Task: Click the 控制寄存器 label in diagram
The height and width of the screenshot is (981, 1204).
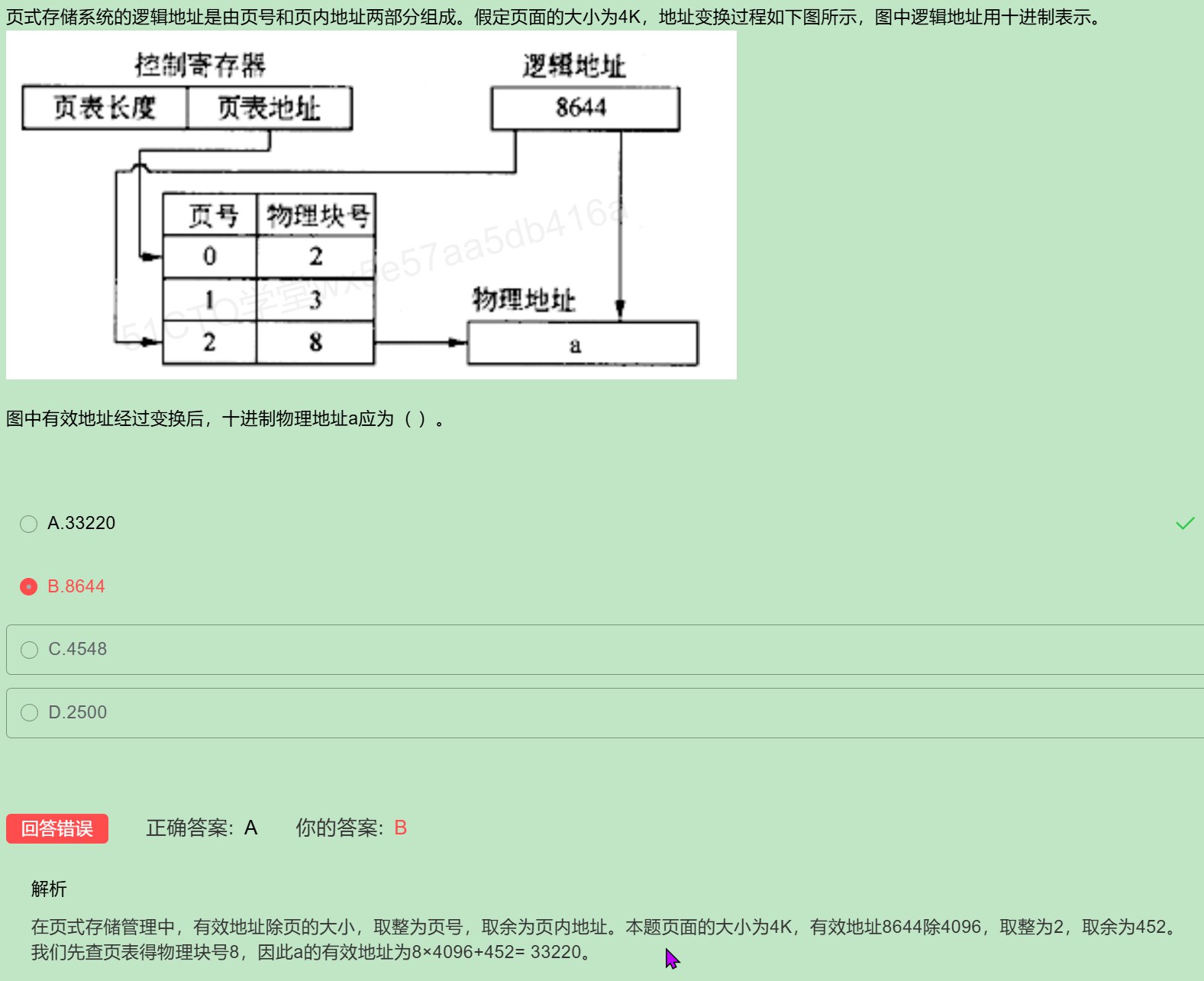Action: tap(200, 65)
